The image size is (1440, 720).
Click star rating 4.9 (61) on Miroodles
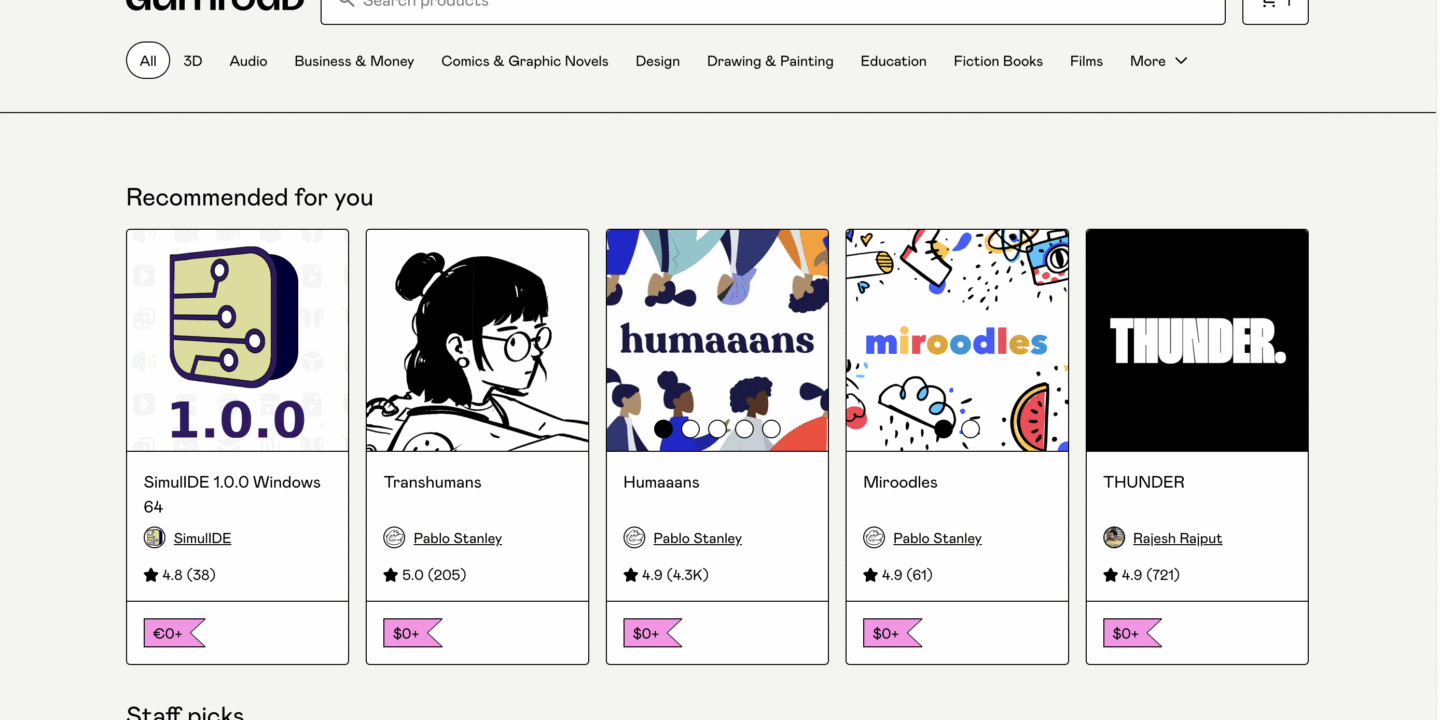[898, 575]
